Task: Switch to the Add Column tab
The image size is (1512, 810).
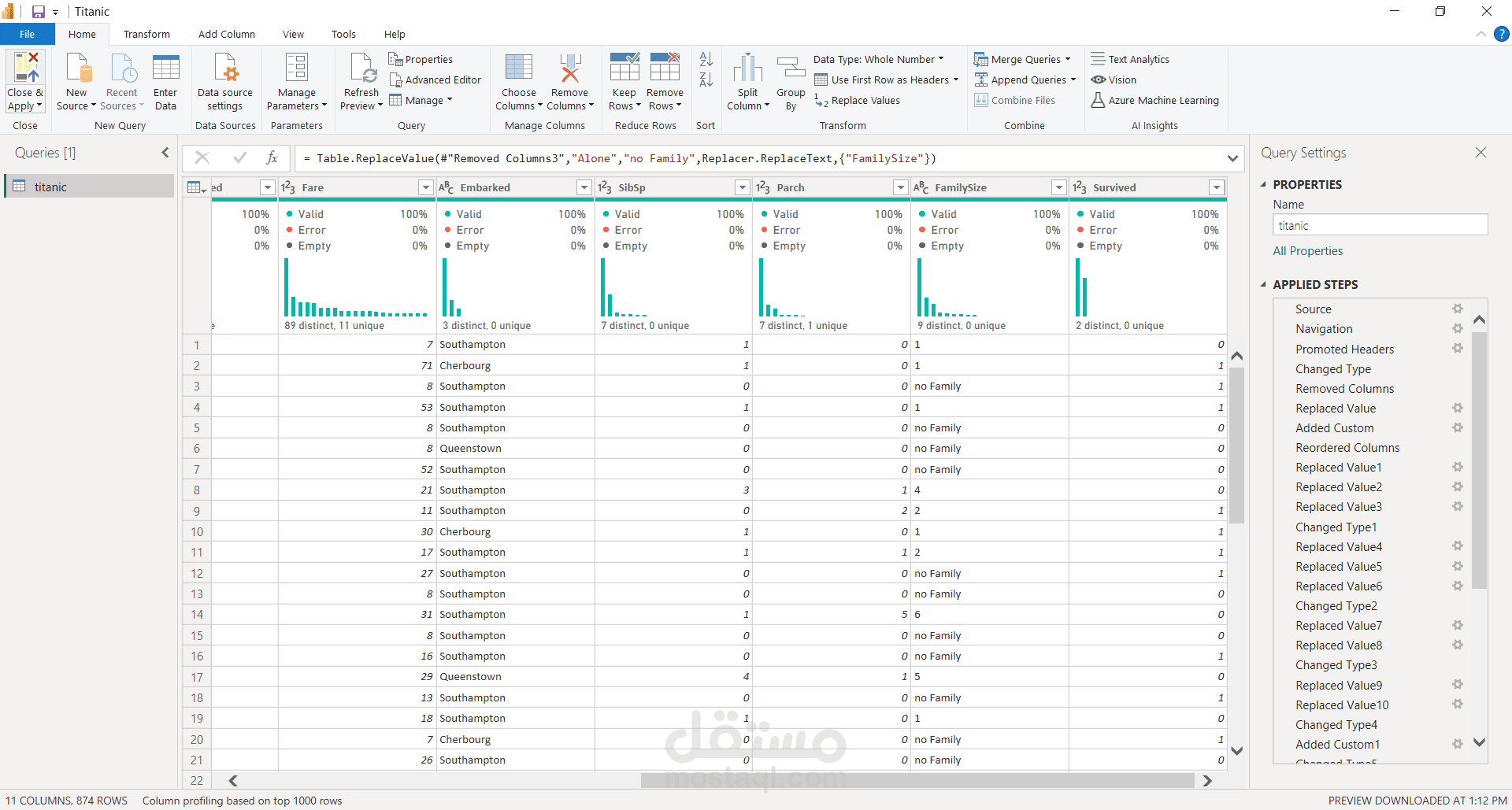Action: point(227,34)
